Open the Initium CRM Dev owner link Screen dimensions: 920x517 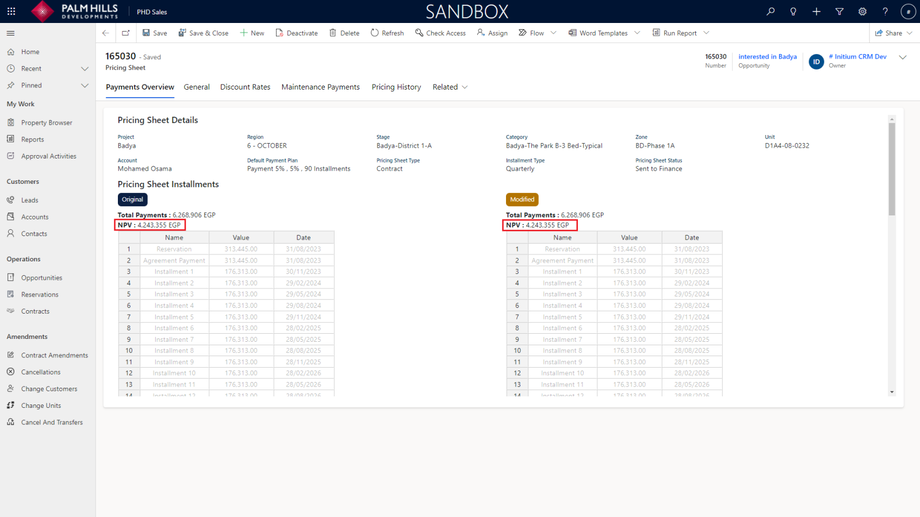click(x=857, y=57)
